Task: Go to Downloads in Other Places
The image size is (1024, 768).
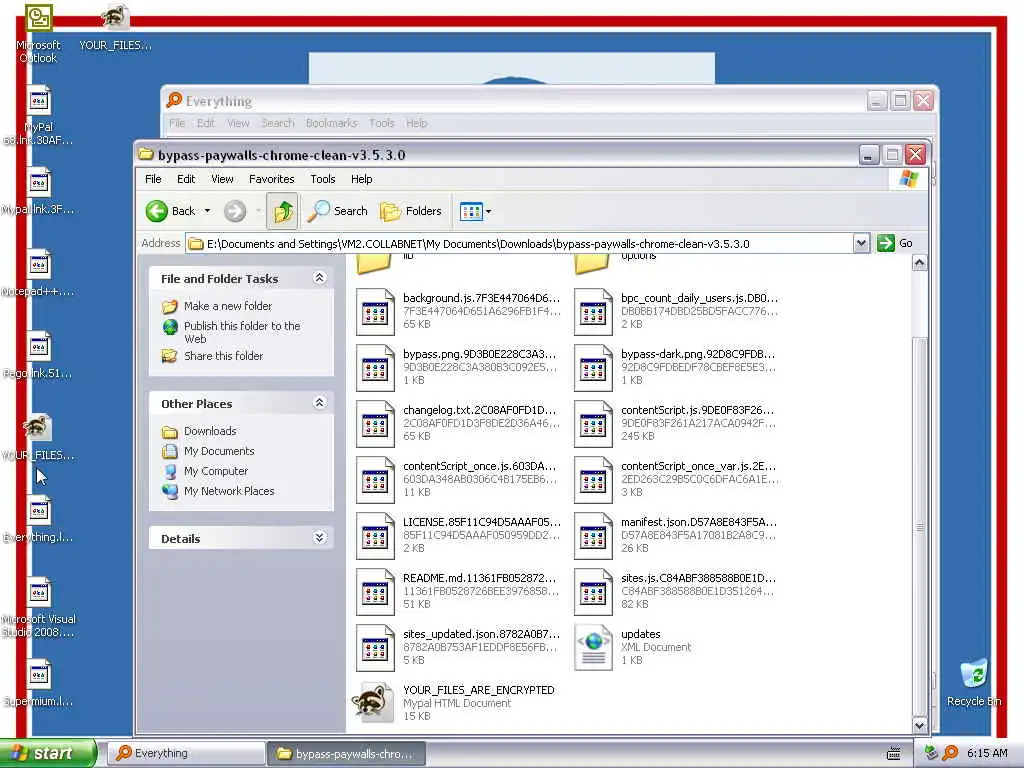Action: (210, 431)
